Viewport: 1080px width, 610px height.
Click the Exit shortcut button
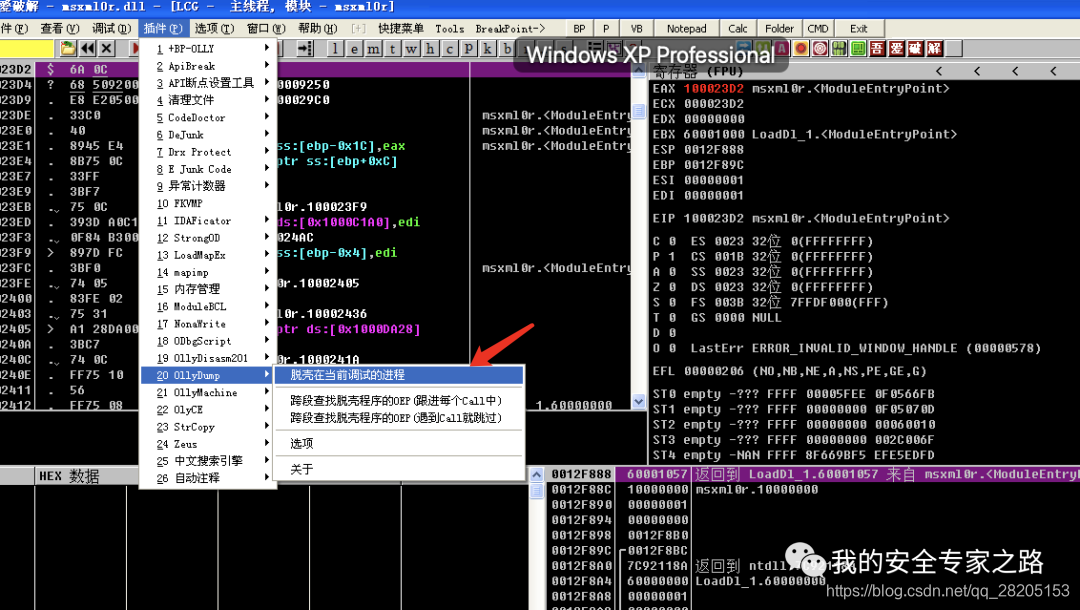click(x=858, y=28)
